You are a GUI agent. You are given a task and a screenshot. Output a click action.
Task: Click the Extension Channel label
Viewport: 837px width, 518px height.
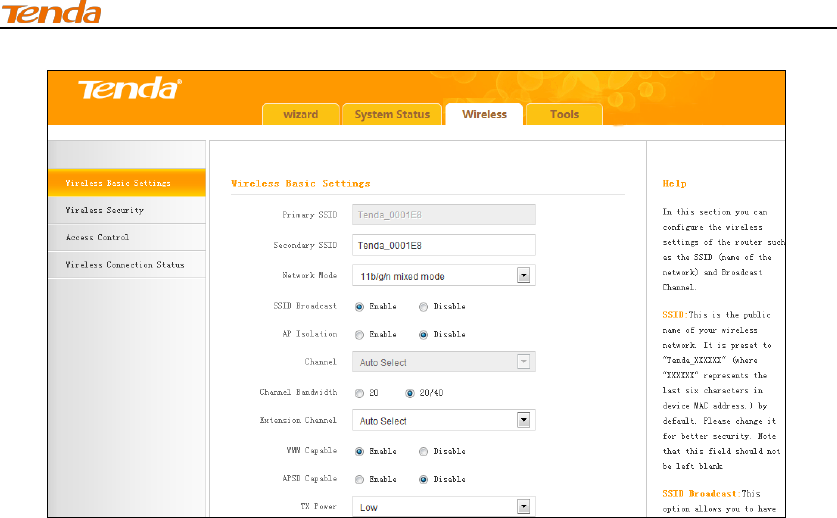click(298, 420)
